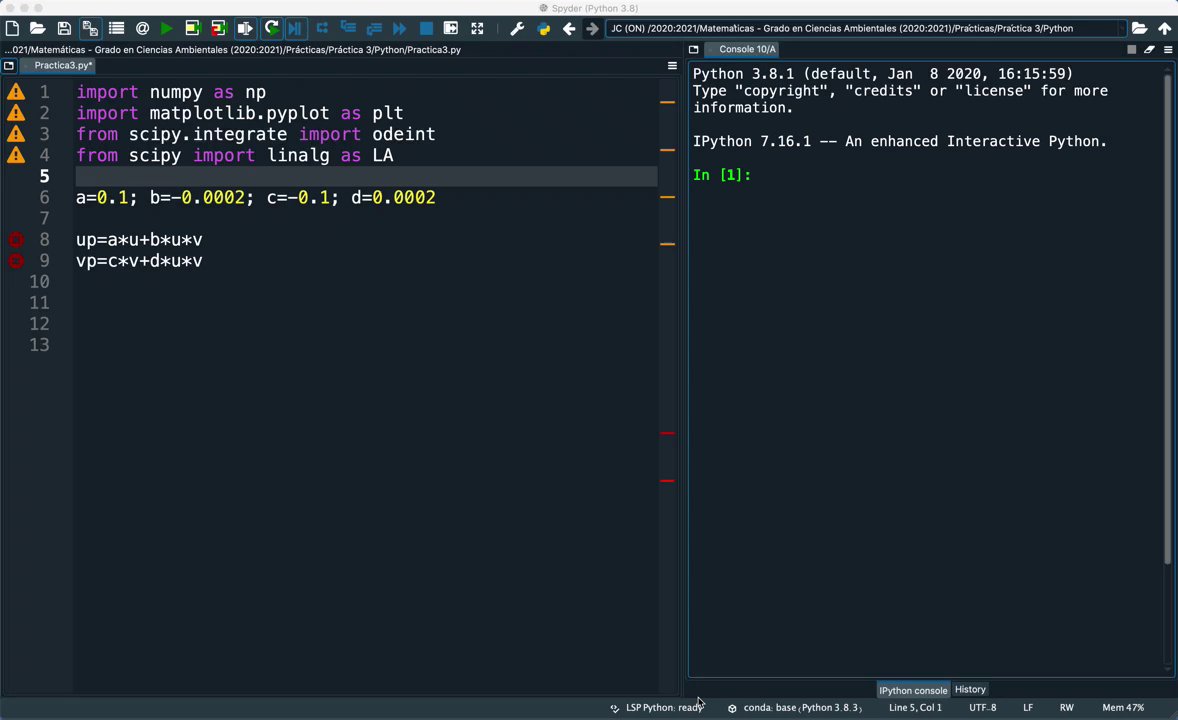1178x720 pixels.
Task: Switch to IPython console bottom tab
Action: tap(913, 690)
